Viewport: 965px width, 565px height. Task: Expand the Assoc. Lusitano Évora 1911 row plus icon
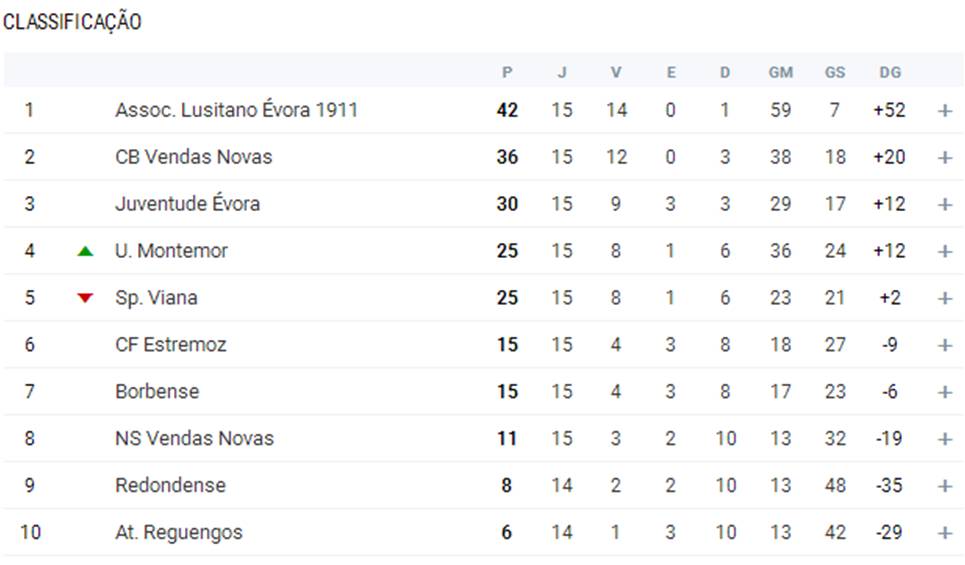(944, 110)
